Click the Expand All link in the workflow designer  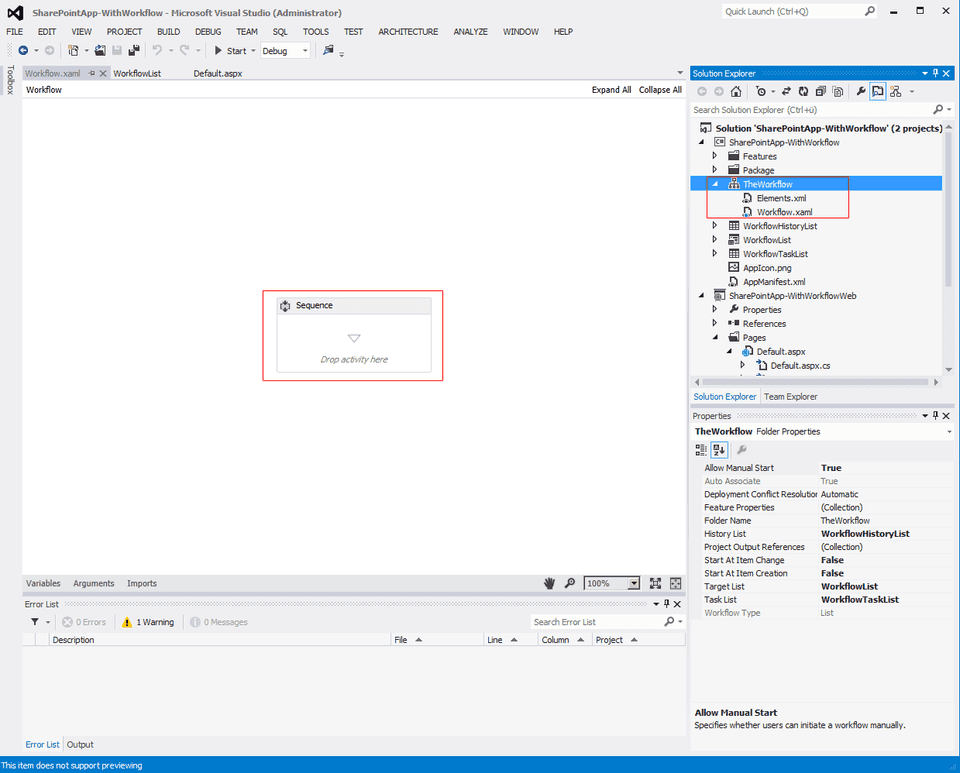tap(611, 89)
